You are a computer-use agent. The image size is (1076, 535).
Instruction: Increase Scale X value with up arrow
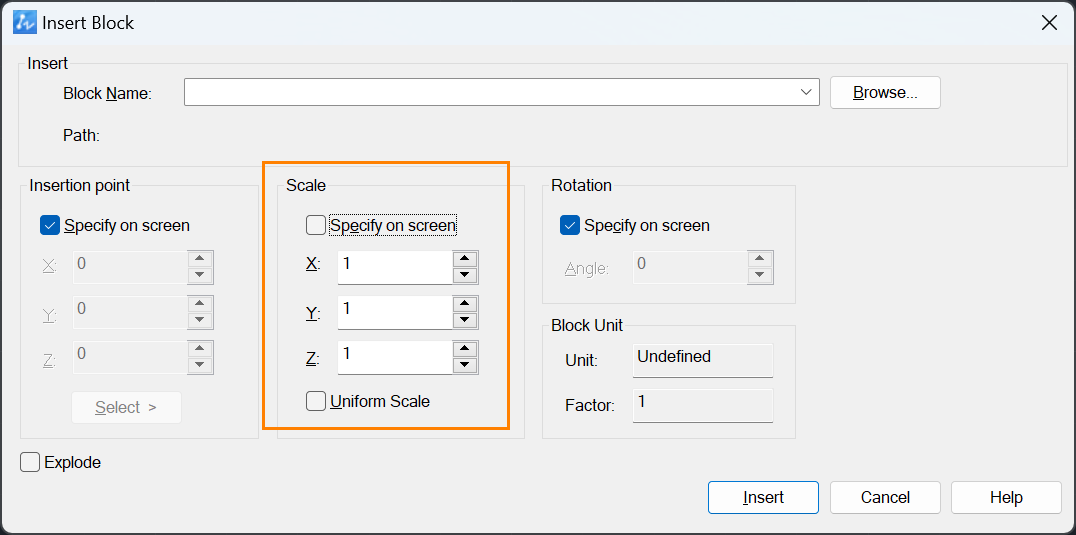click(465, 259)
